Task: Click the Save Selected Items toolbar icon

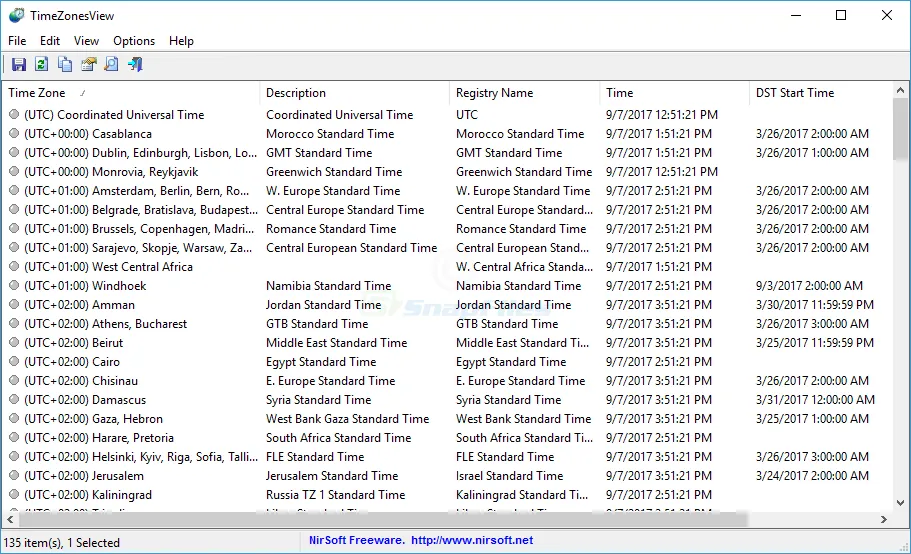Action: pyautogui.click(x=19, y=64)
